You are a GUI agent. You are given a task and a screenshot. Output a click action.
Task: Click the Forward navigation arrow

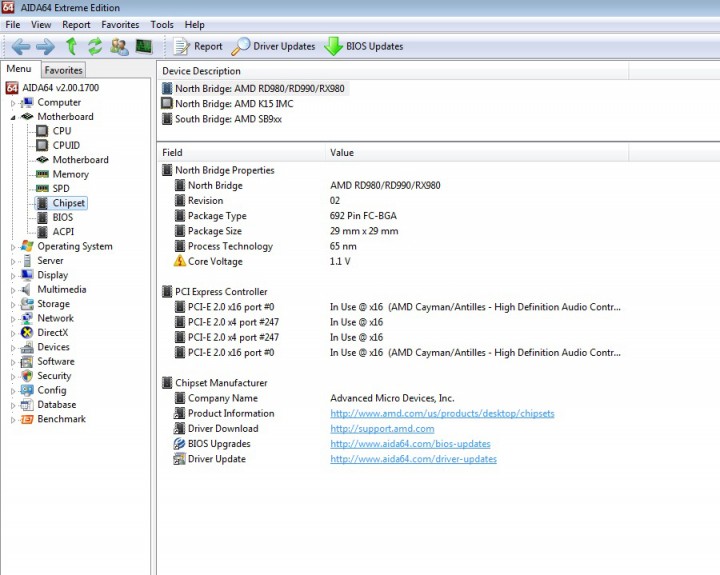pos(45,46)
